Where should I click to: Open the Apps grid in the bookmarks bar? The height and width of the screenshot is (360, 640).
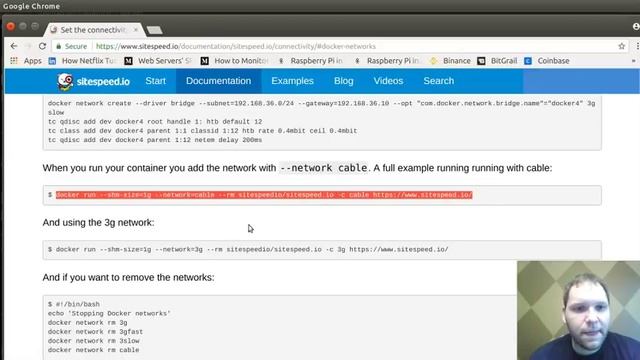(26, 61)
